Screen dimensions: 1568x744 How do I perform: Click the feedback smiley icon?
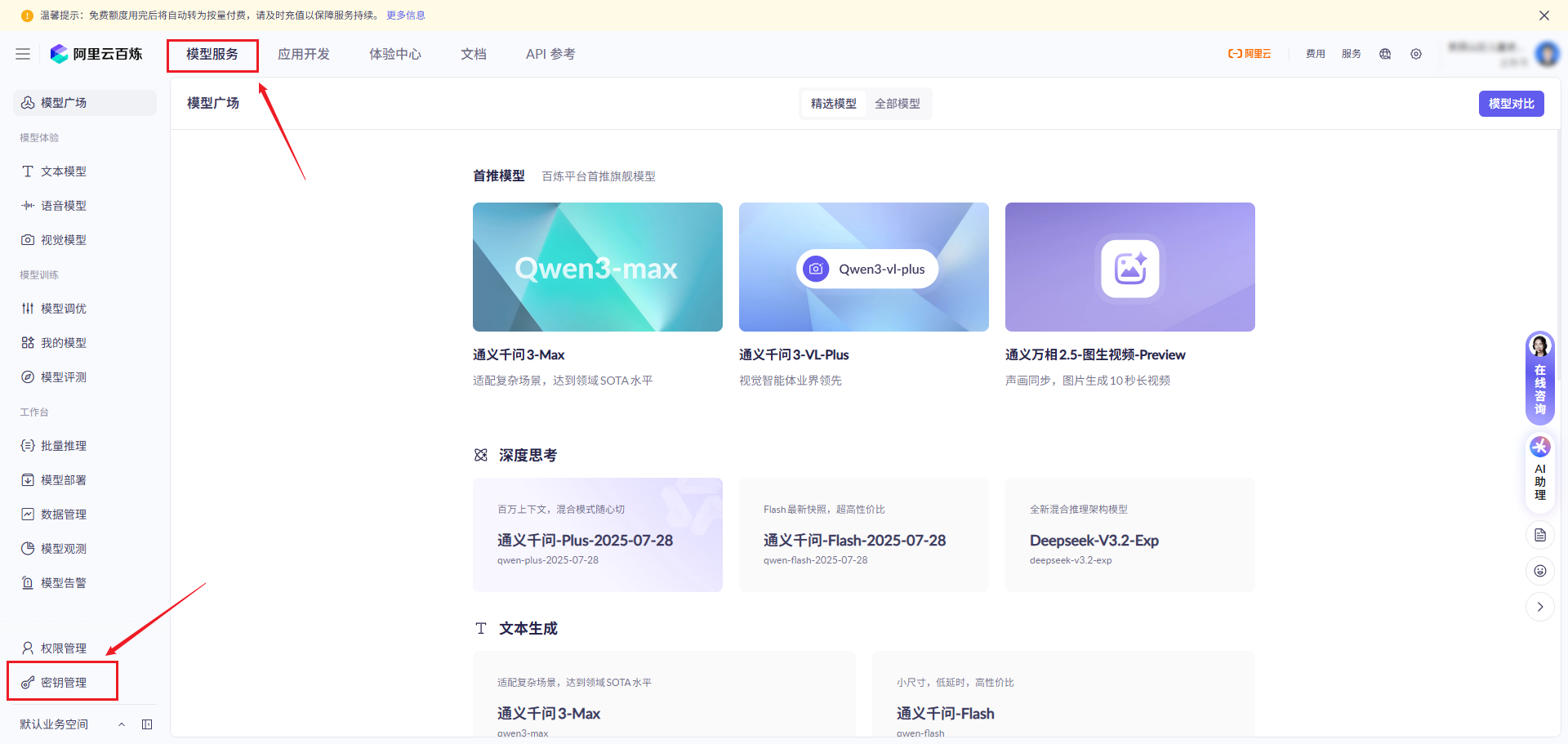point(1540,571)
